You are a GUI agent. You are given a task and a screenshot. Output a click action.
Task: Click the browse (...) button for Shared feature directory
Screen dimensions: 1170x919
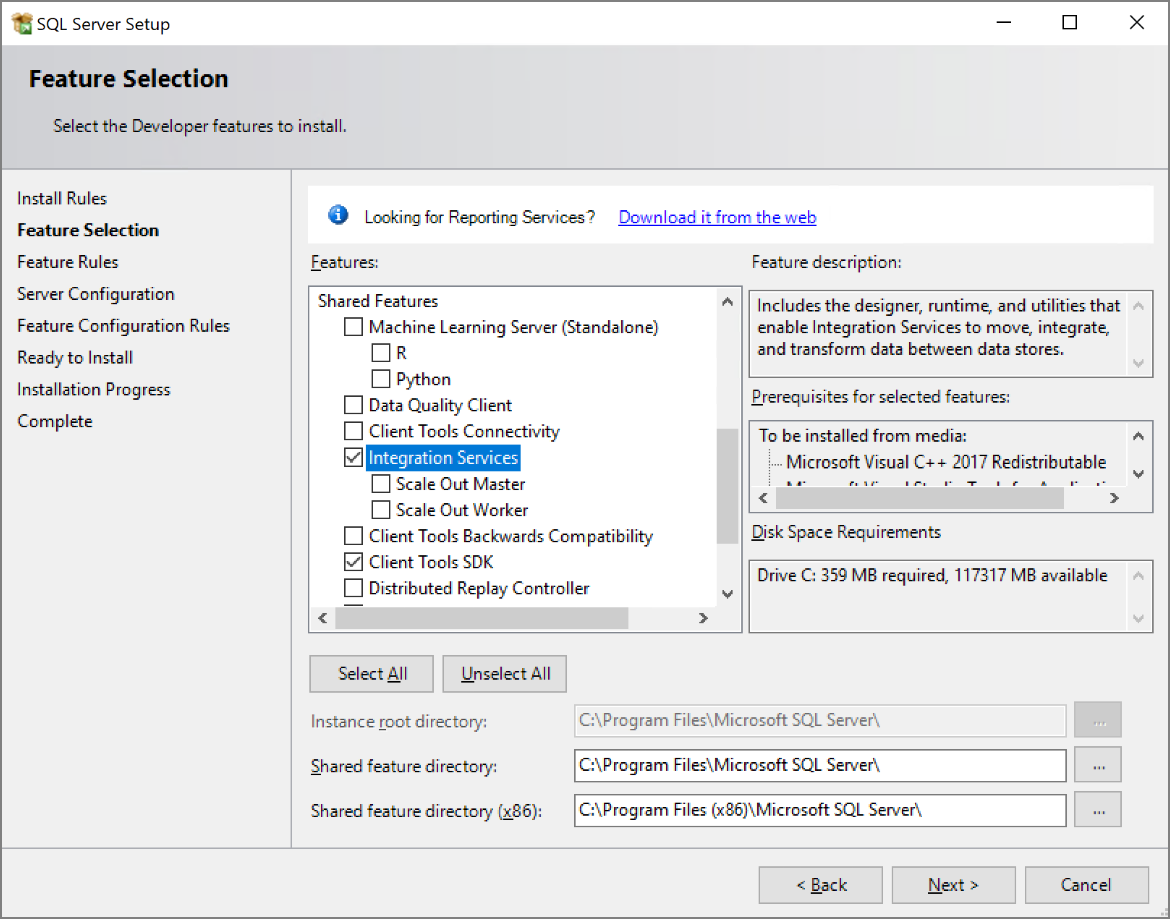(1097, 765)
